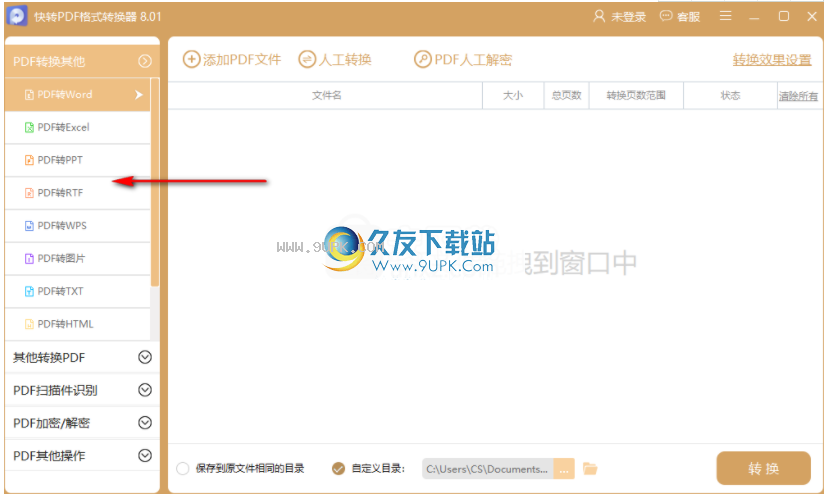Select PDF转RTF menu item
Image resolution: width=825 pixels, height=499 pixels.
click(x=77, y=193)
